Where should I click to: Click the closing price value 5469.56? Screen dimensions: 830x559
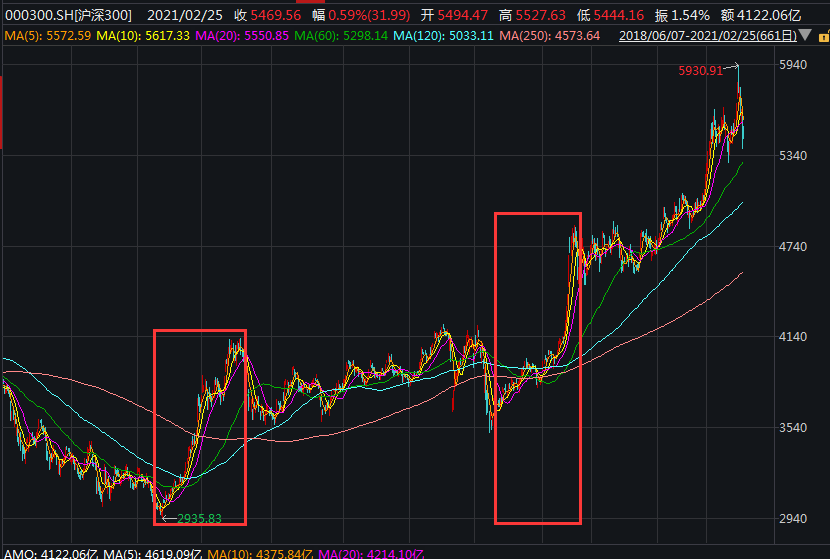click(279, 15)
